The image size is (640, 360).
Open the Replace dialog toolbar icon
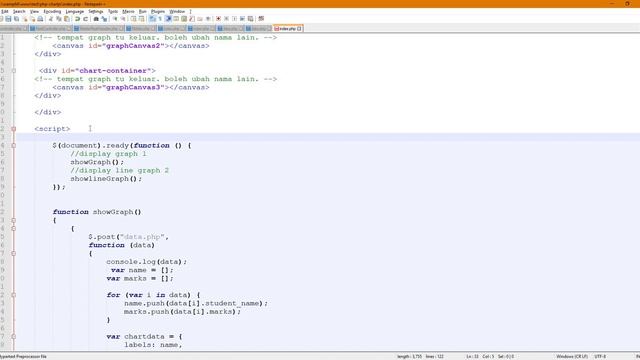(104, 19)
